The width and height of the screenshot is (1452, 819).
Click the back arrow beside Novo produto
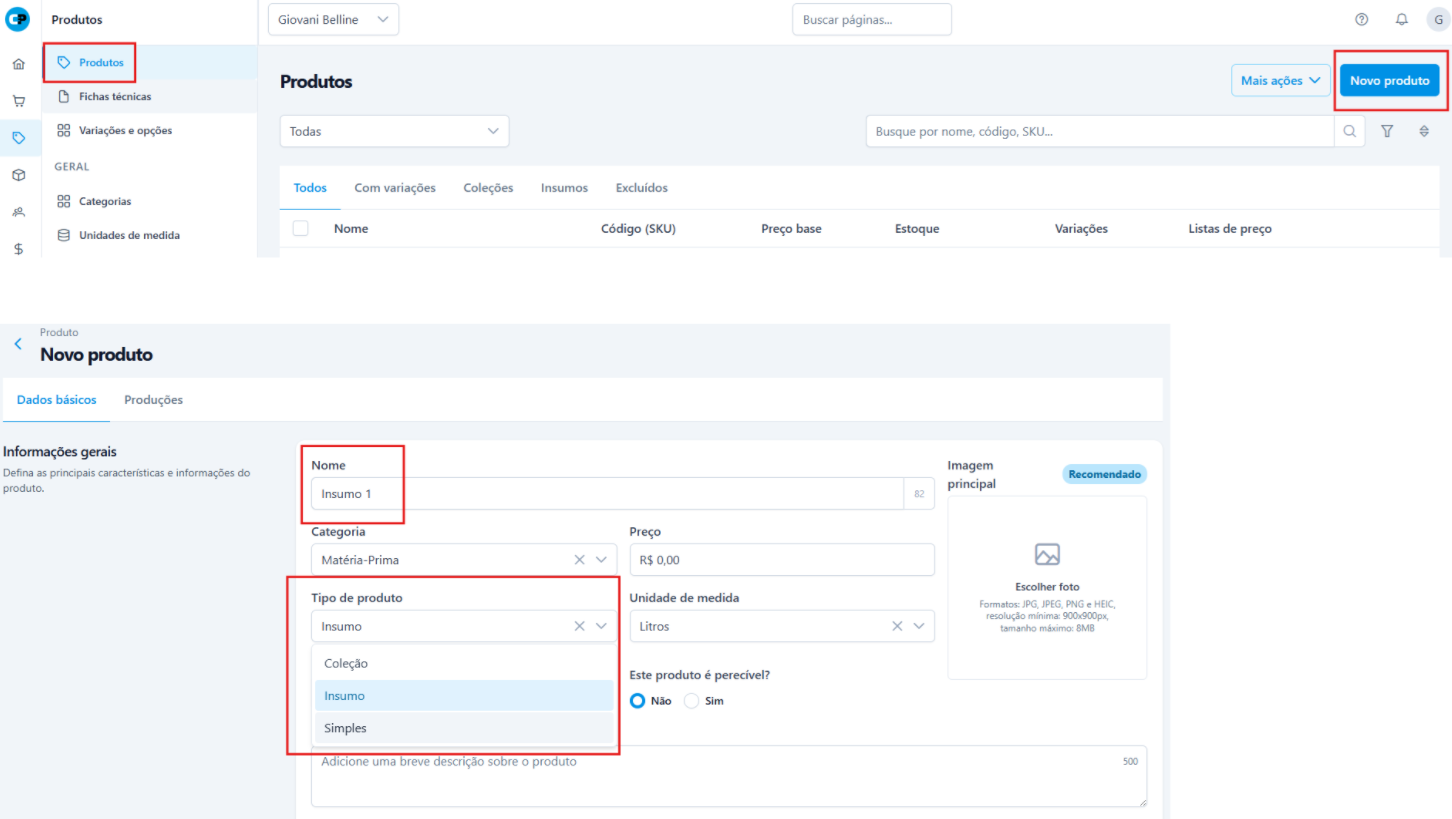click(x=17, y=344)
